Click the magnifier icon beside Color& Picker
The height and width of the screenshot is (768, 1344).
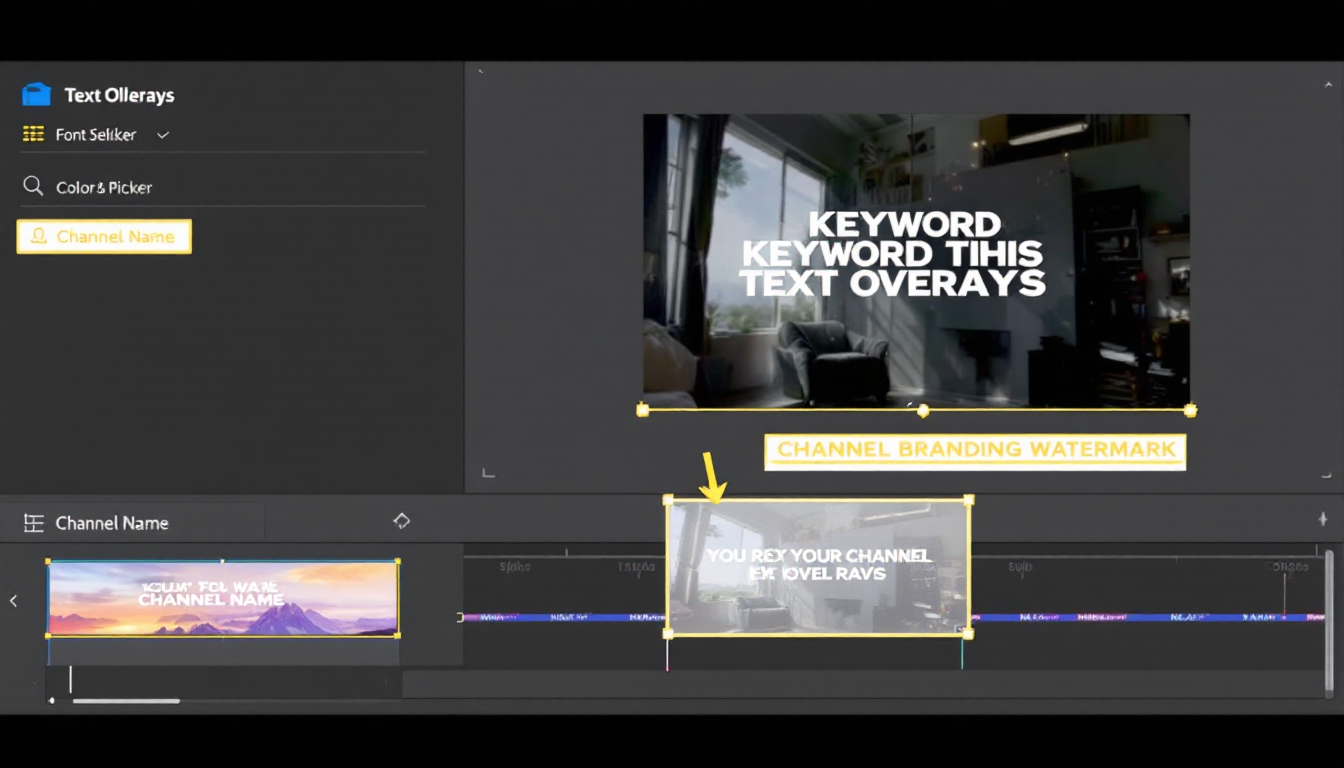(33, 187)
